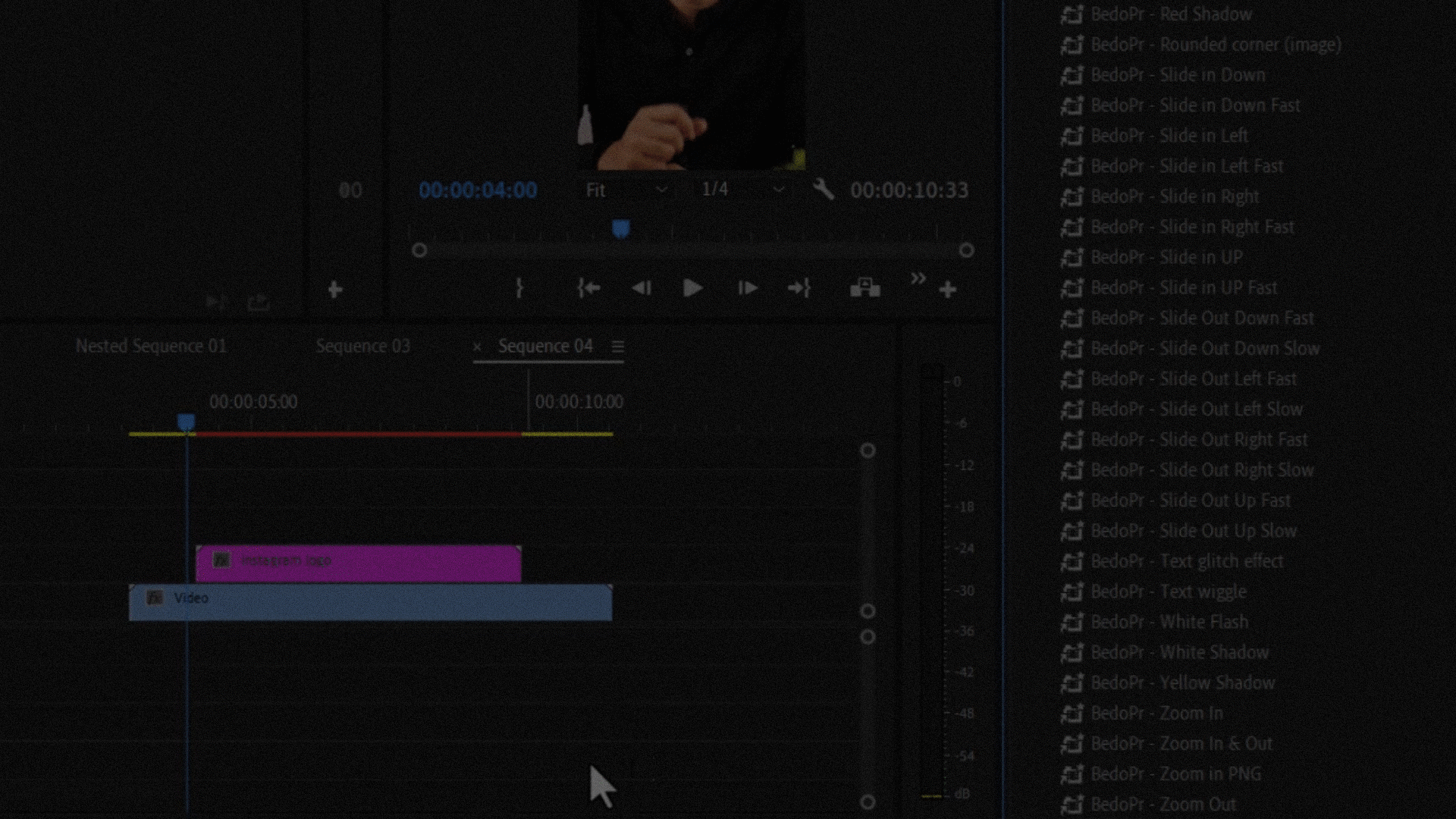This screenshot has width=1456, height=819.
Task: Click the Play button in Program monitor
Action: coord(692,288)
